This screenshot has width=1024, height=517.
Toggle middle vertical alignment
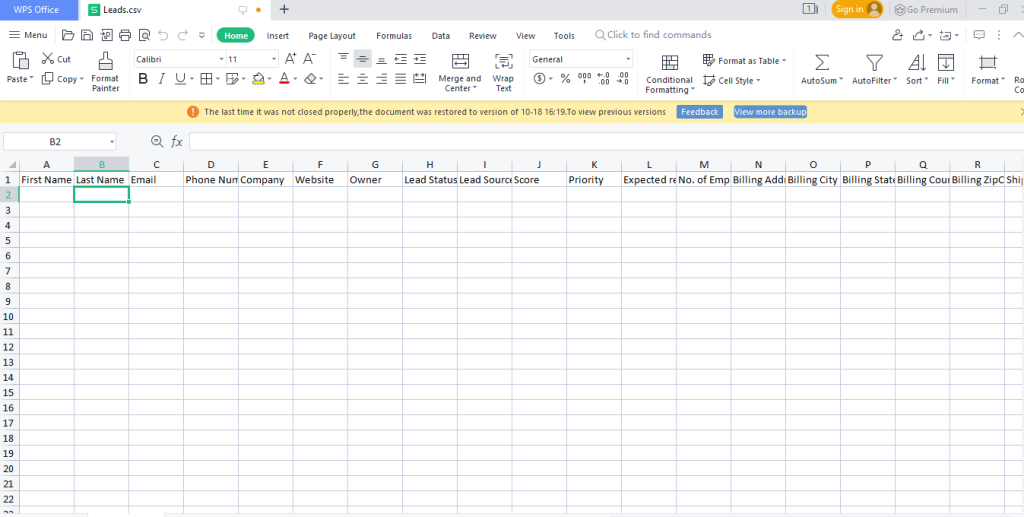coord(362,59)
